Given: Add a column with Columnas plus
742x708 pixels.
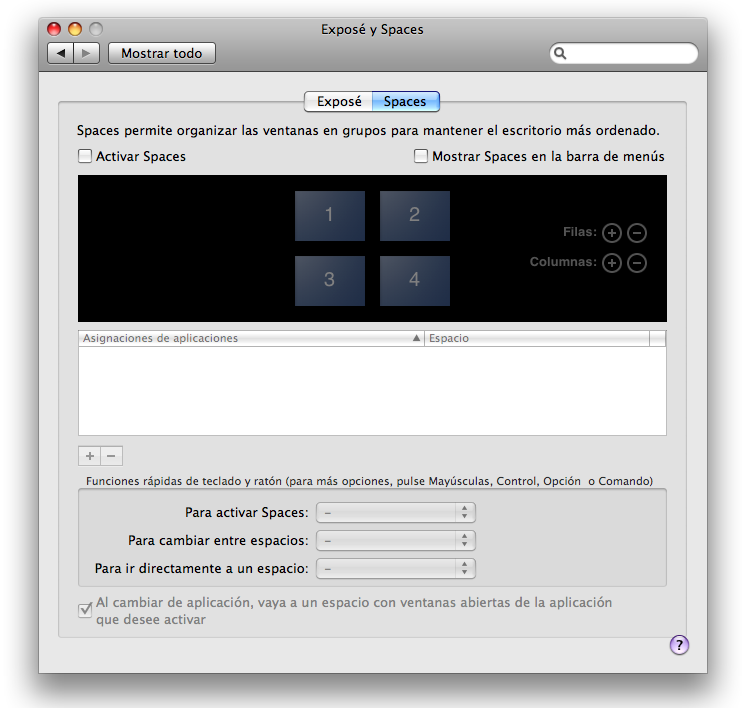Looking at the screenshot, I should click(611, 263).
